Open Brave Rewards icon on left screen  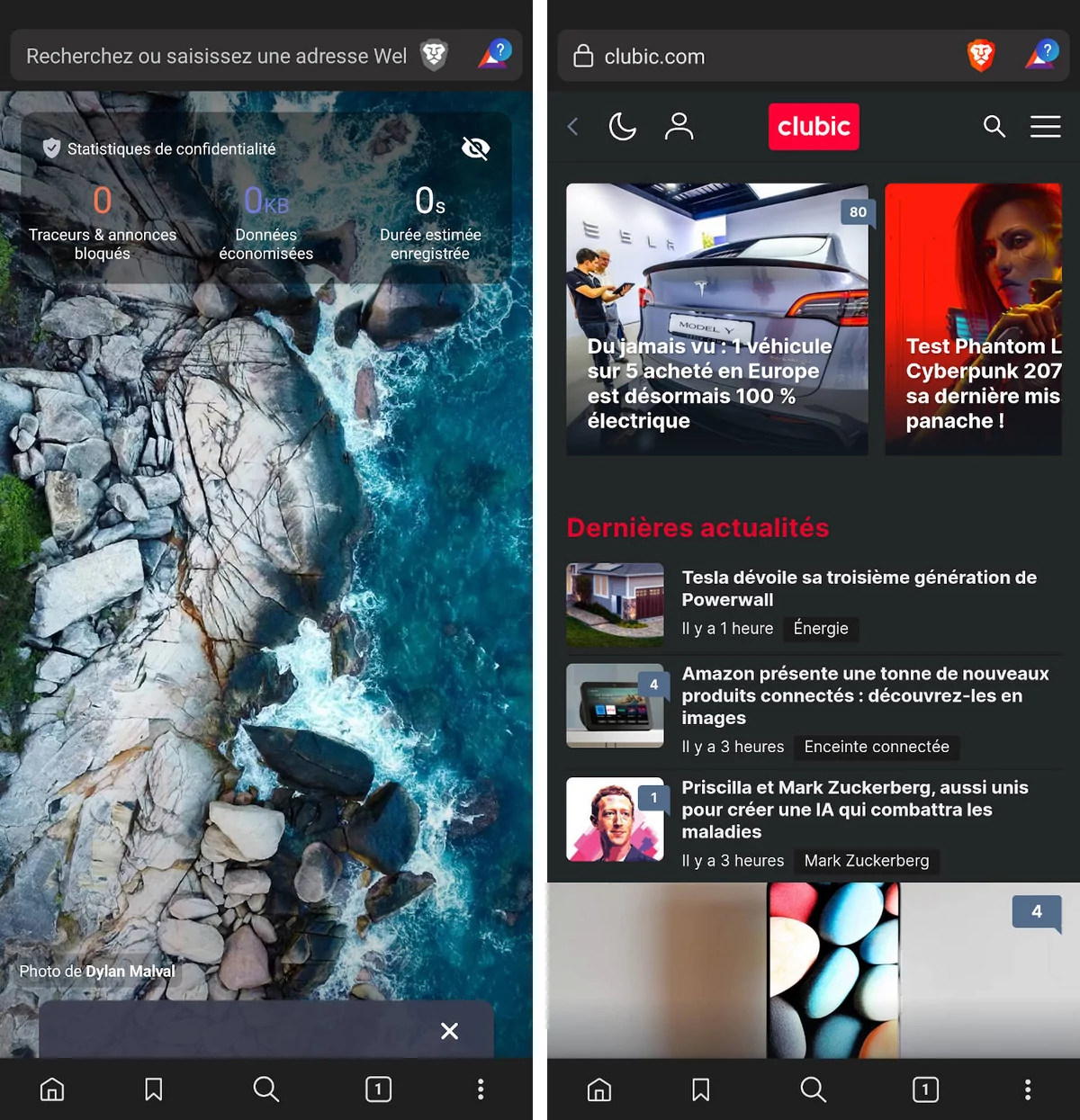coord(494,55)
